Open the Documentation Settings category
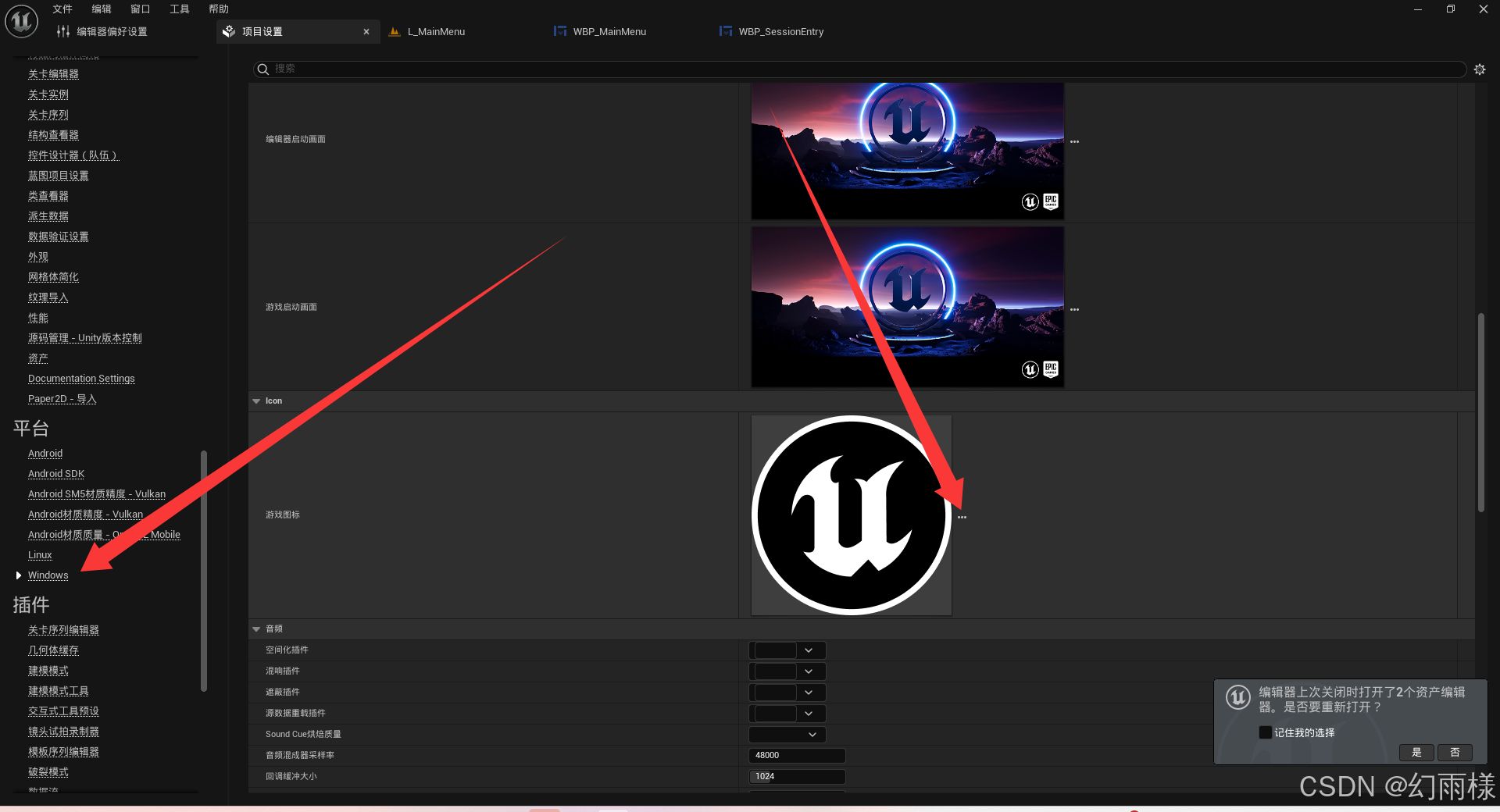The image size is (1500, 812). pos(81,379)
